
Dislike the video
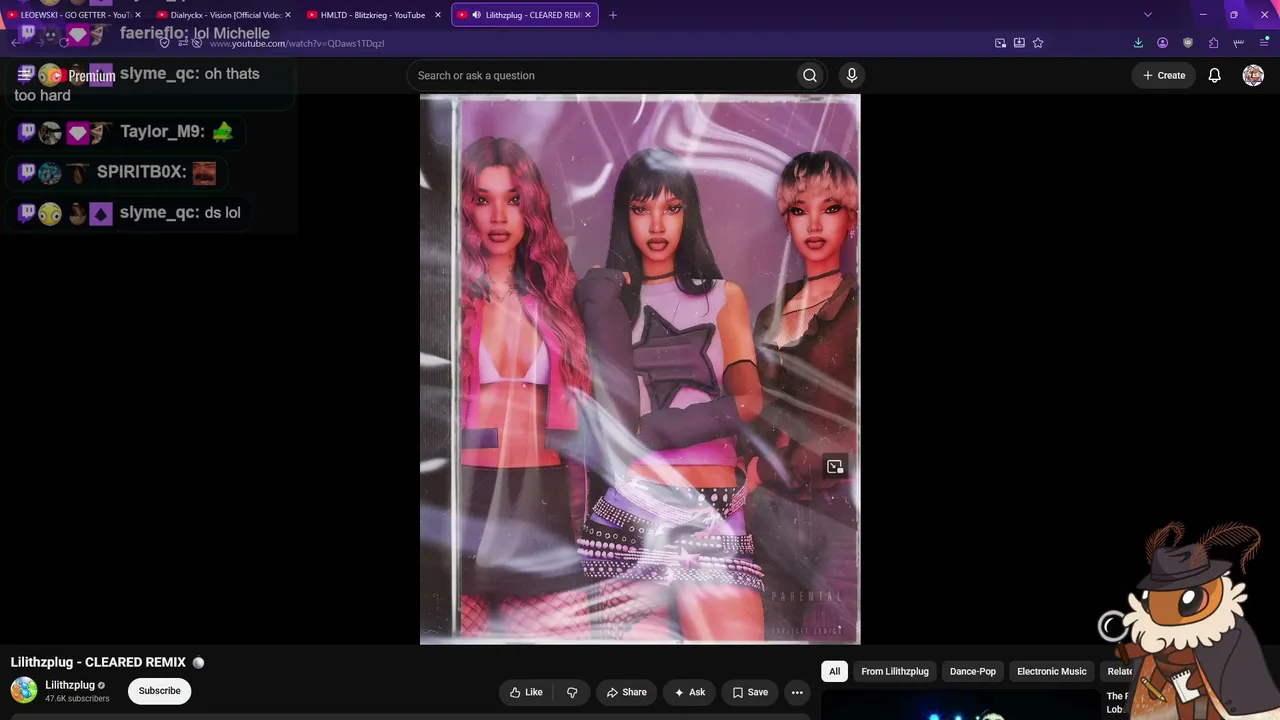coord(572,692)
